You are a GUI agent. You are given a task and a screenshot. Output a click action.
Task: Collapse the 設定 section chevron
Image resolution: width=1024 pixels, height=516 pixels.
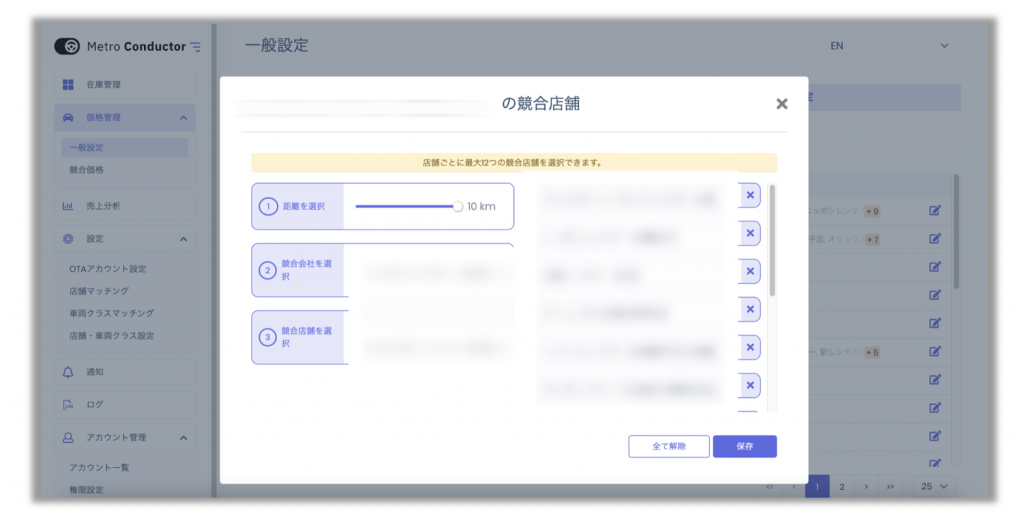[x=184, y=239]
